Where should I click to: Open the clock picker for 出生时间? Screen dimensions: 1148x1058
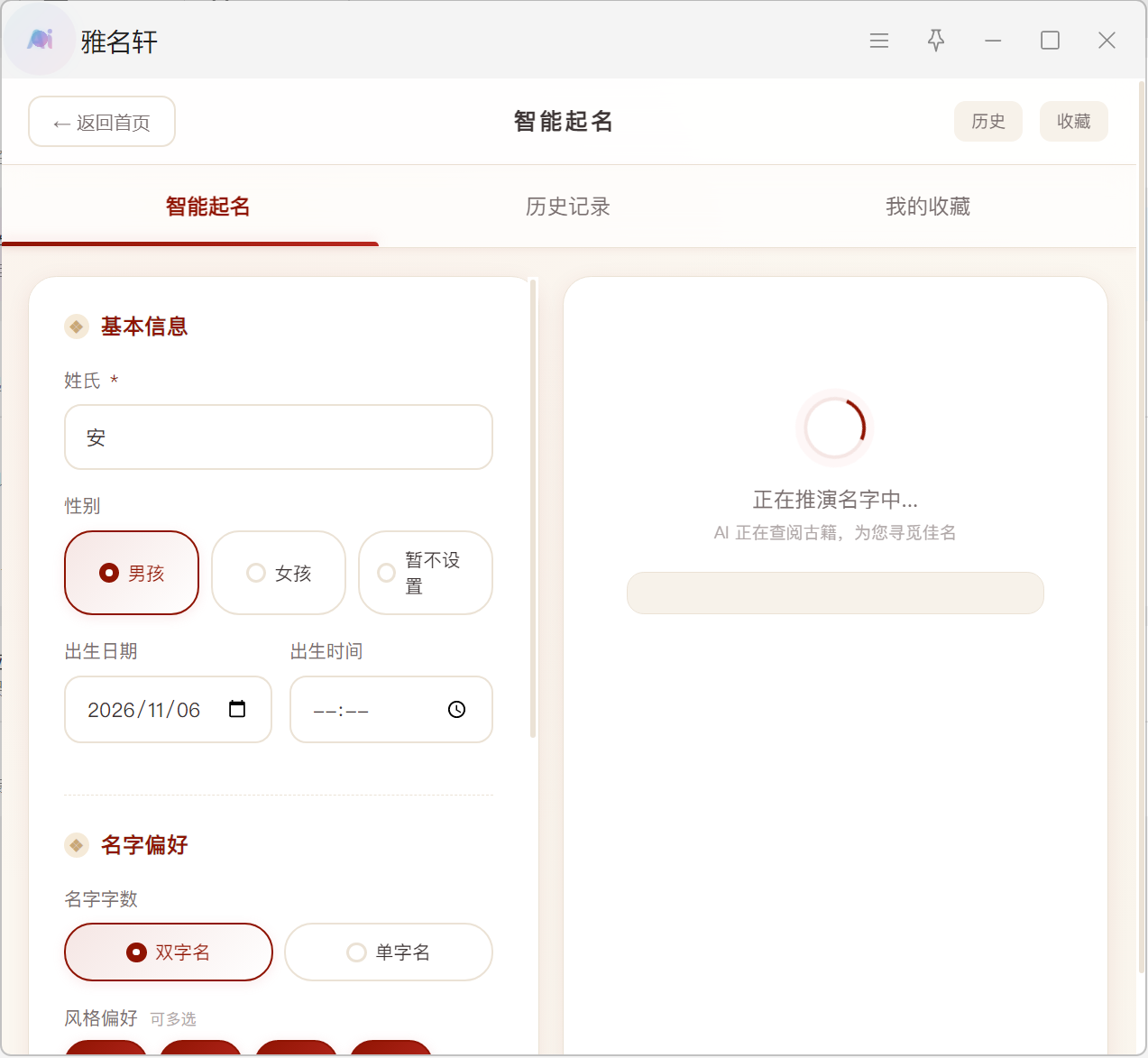[x=457, y=710]
